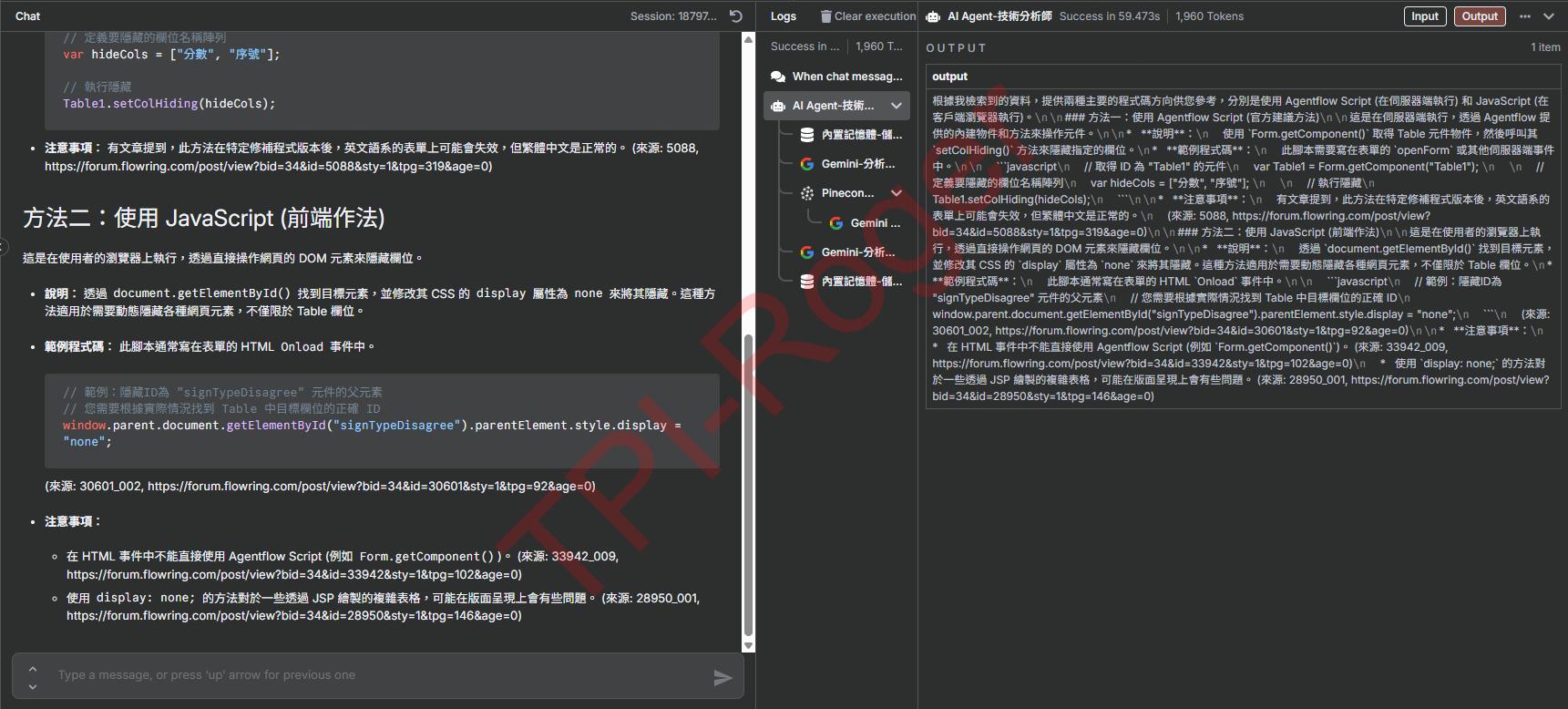The image size is (1568, 709).
Task: Click the database icon of the last 內置記憶體 row
Action: pyautogui.click(x=807, y=282)
